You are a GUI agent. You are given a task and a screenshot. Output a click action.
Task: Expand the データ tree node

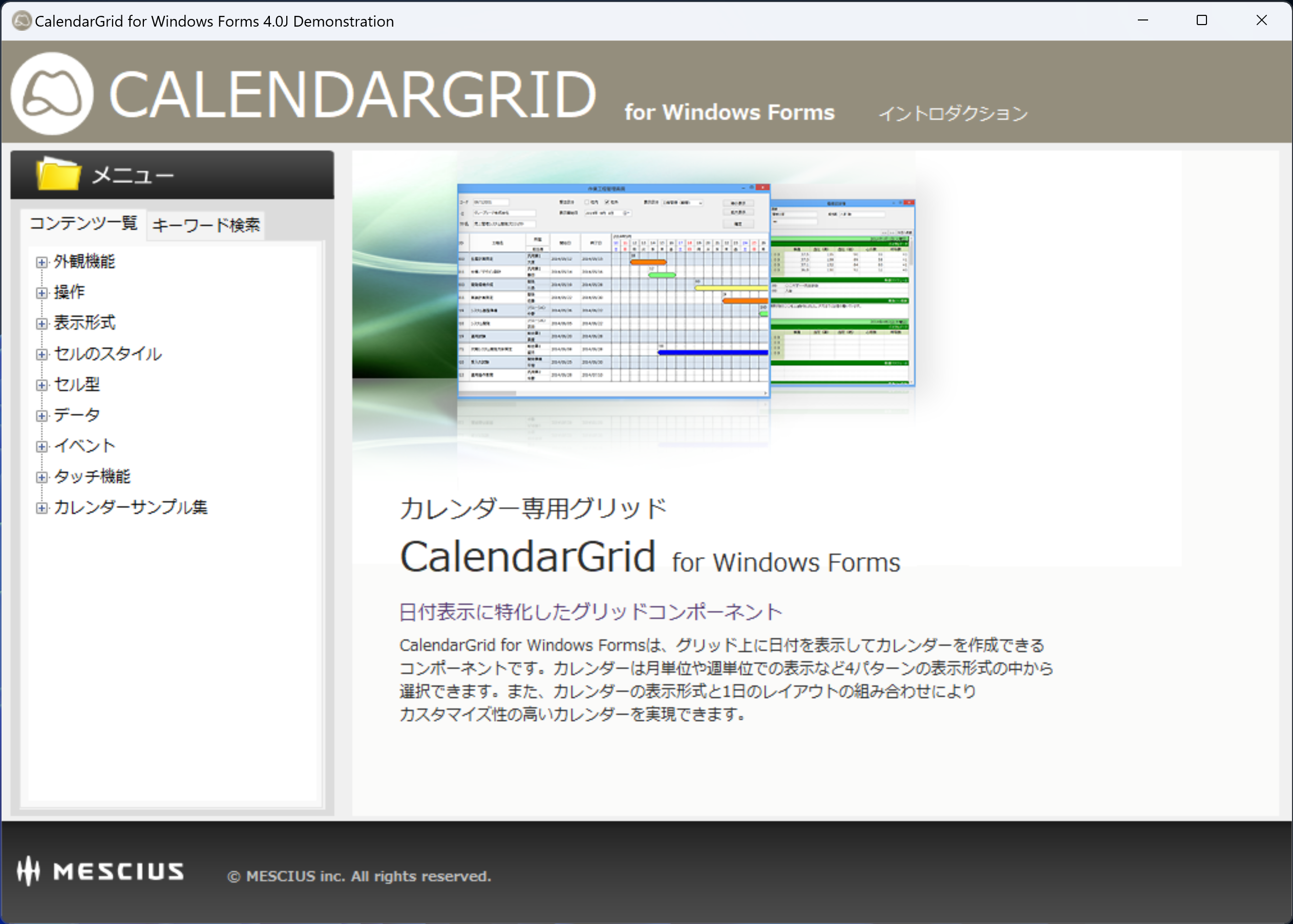point(41,416)
